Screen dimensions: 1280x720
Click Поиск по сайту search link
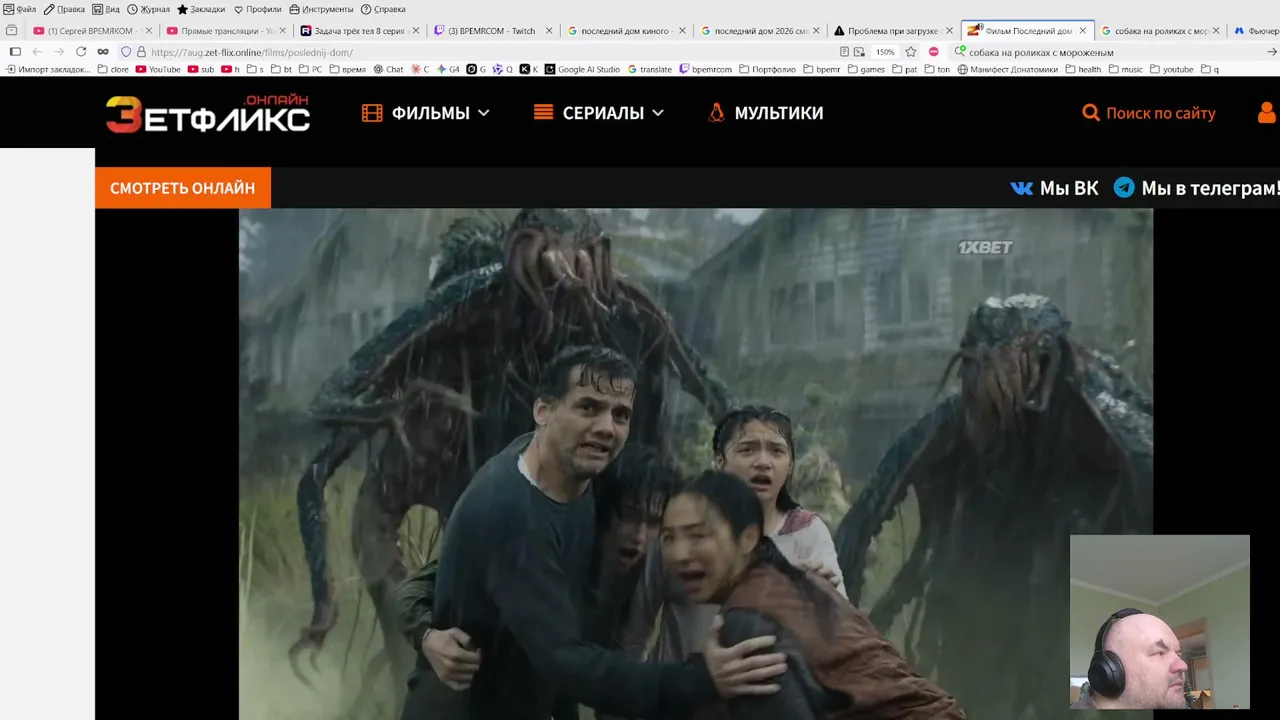(x=1149, y=113)
